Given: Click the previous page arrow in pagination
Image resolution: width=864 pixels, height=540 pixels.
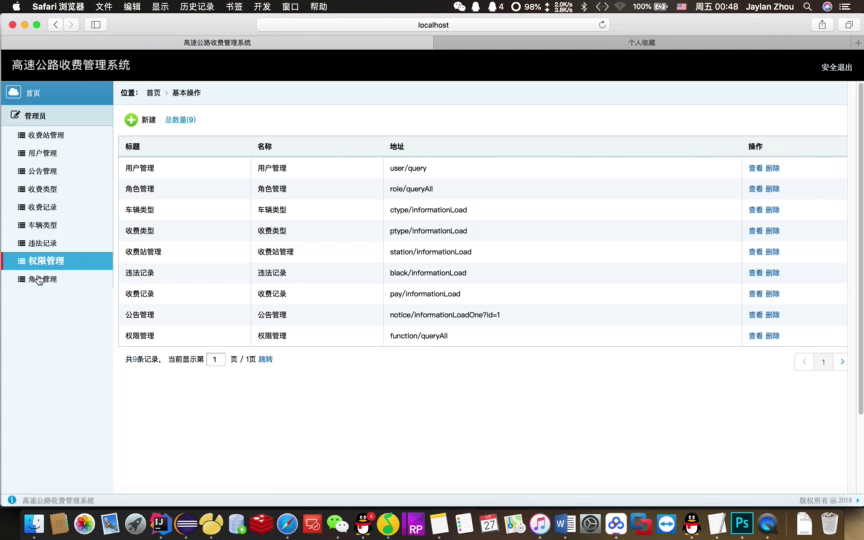Looking at the screenshot, I should click(x=804, y=361).
